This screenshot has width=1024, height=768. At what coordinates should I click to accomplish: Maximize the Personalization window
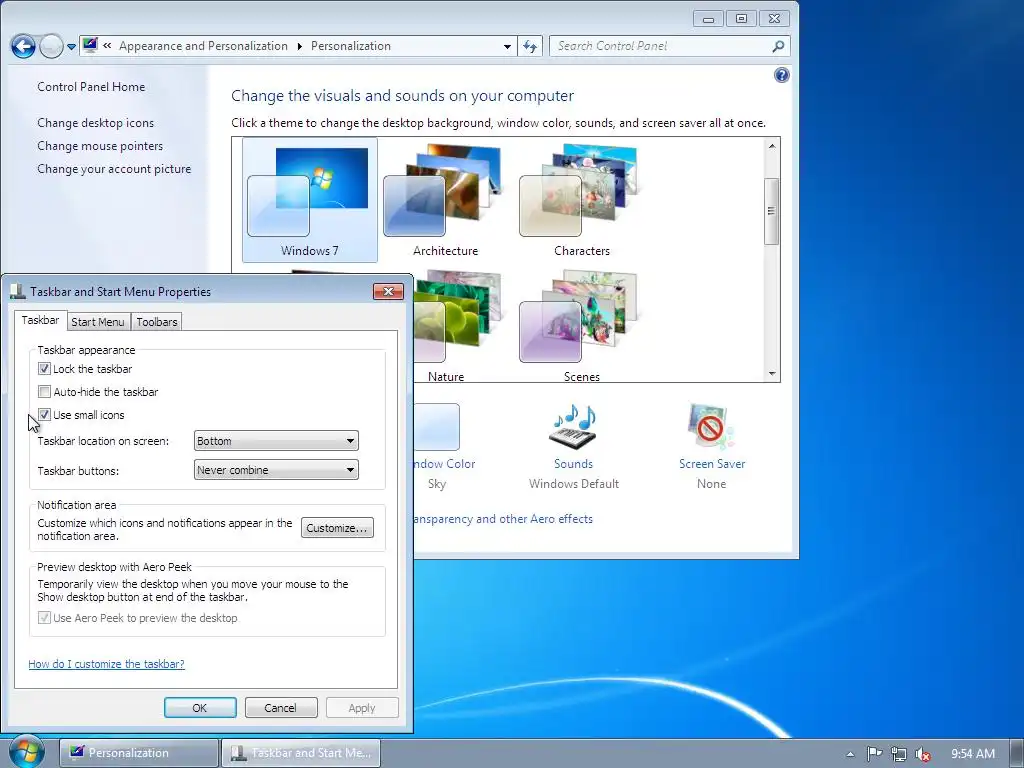click(x=741, y=19)
